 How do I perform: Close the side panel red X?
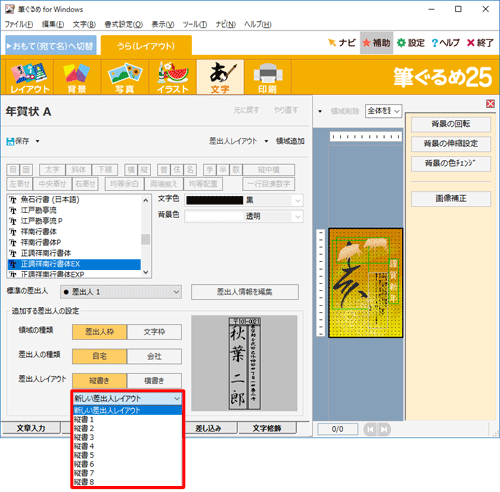tap(490, 104)
